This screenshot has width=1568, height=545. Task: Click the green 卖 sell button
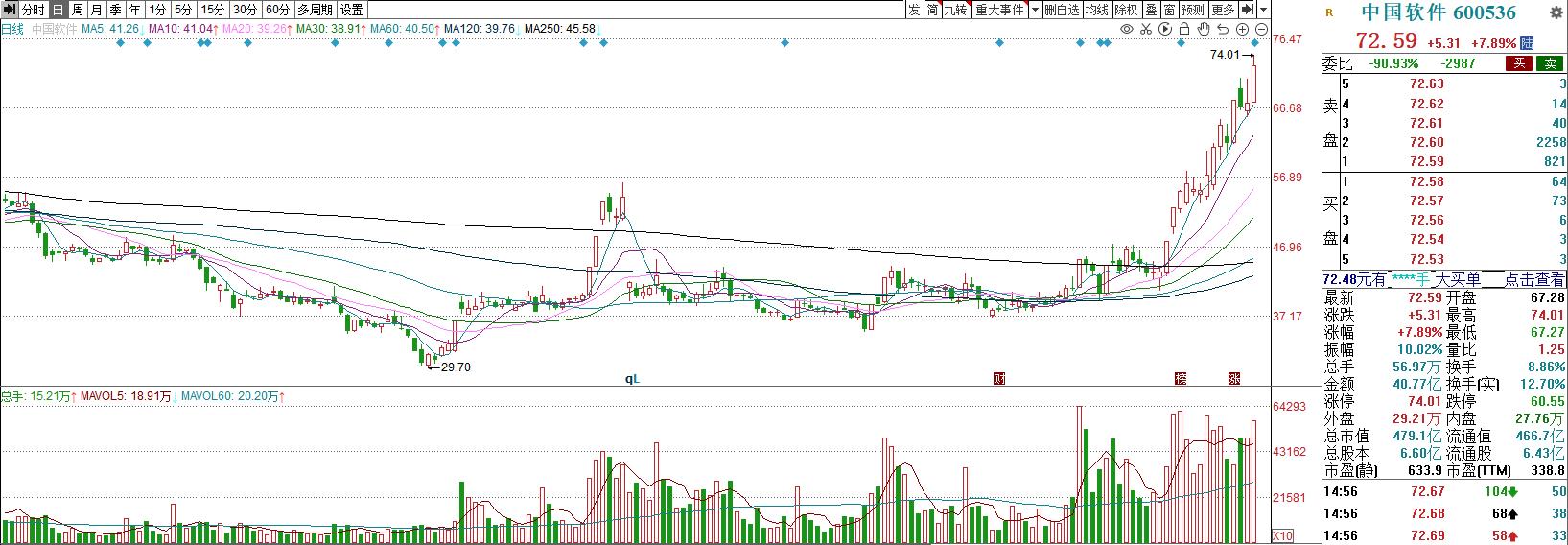[x=1549, y=63]
